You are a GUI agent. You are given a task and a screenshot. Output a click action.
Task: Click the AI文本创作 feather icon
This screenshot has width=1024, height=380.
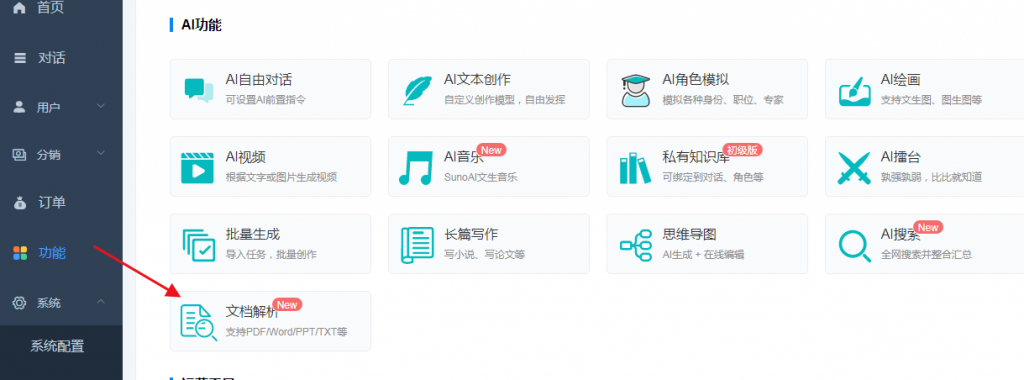click(417, 90)
